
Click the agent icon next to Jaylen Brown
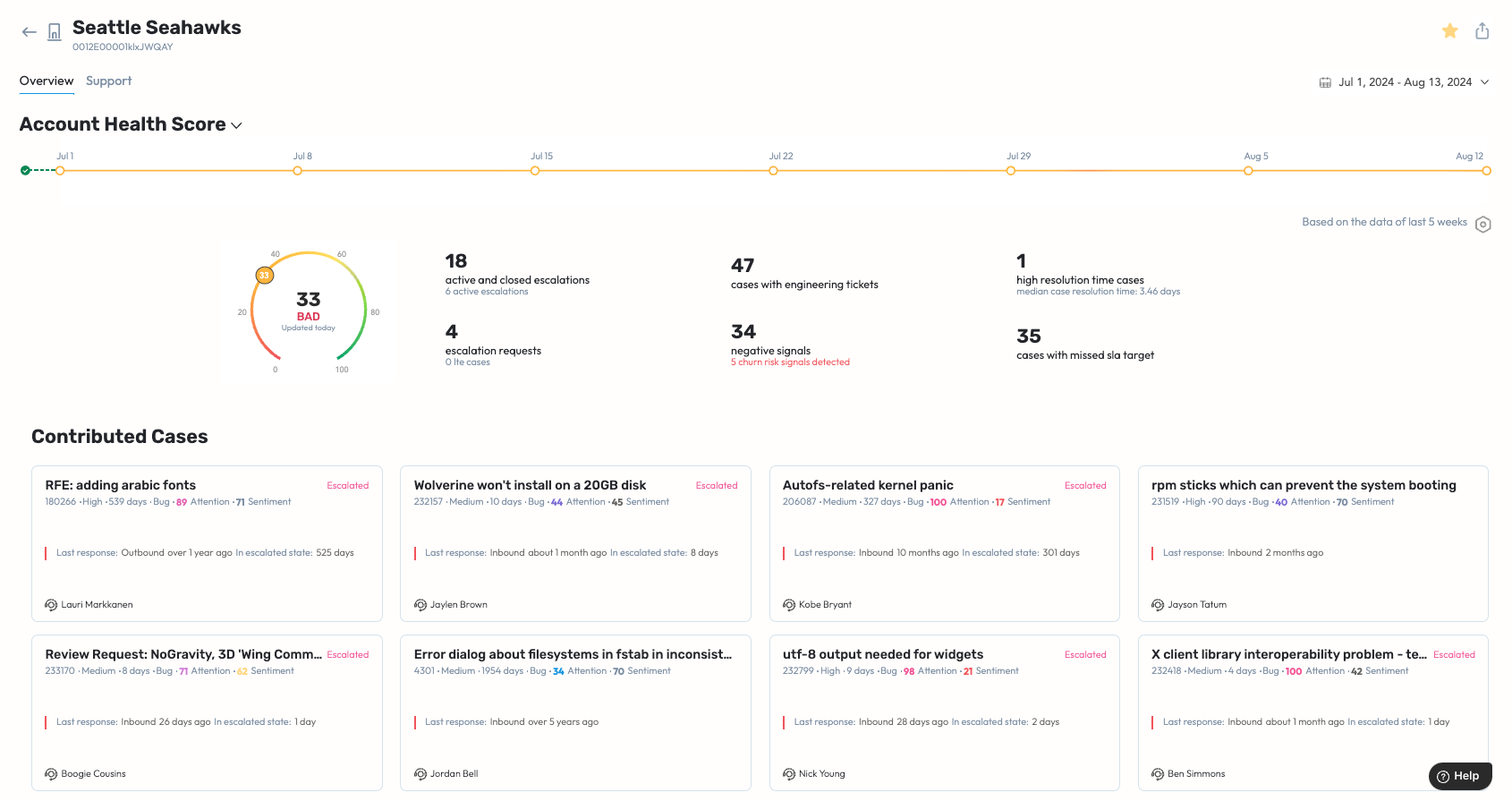click(420, 605)
